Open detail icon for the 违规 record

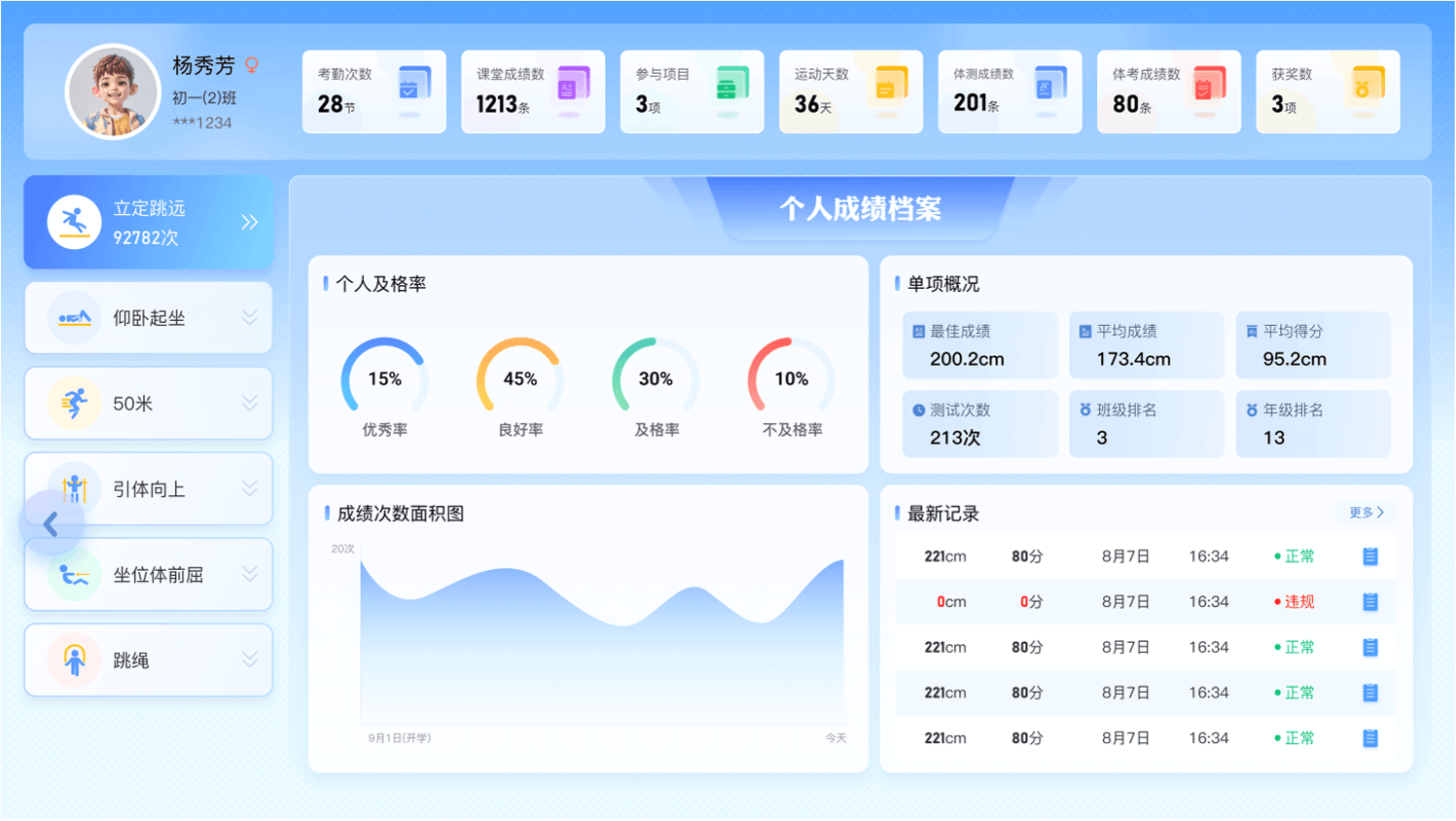point(1369,602)
